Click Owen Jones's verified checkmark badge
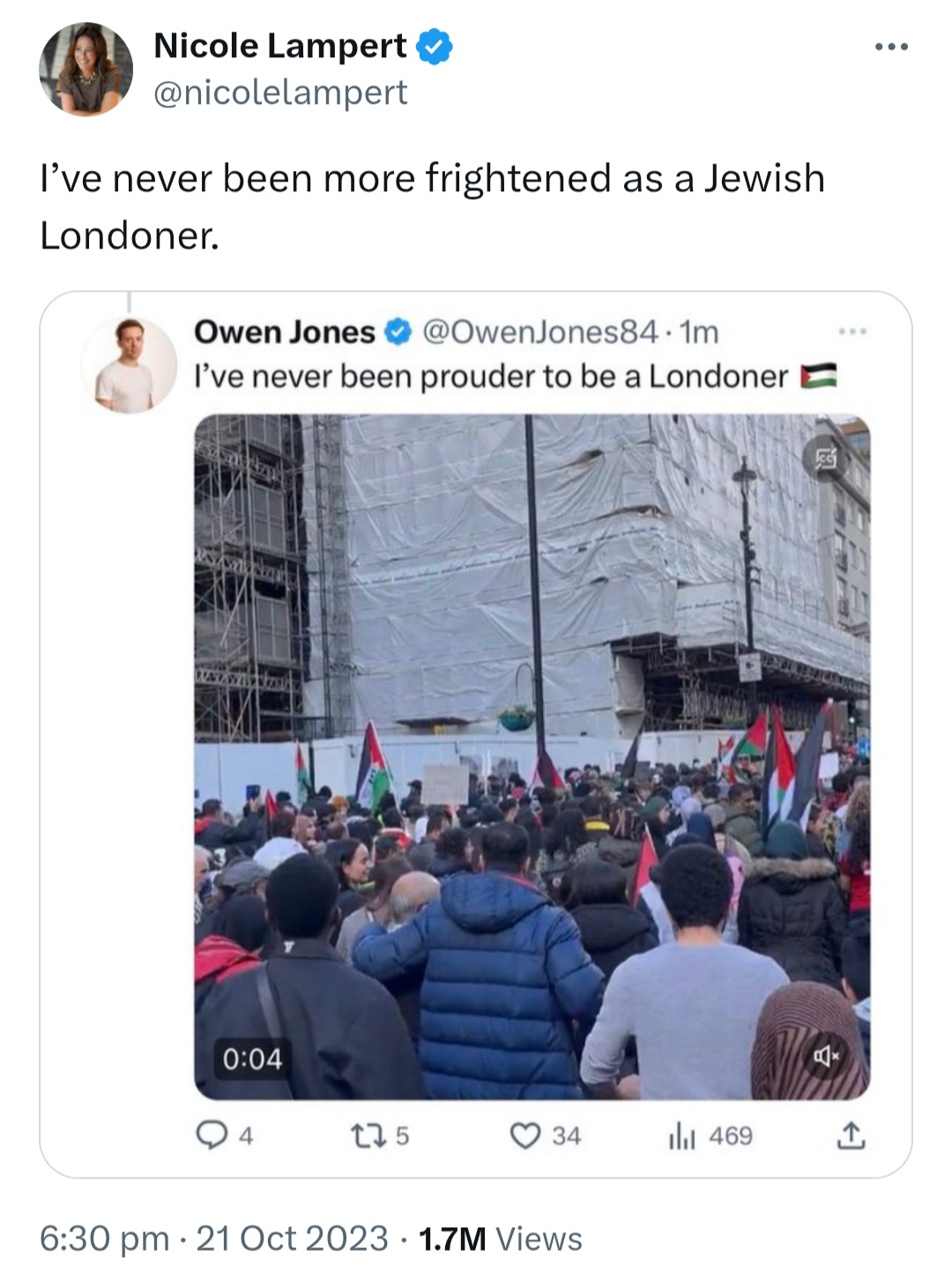Screen dimensions: 952x1286 pos(398,331)
